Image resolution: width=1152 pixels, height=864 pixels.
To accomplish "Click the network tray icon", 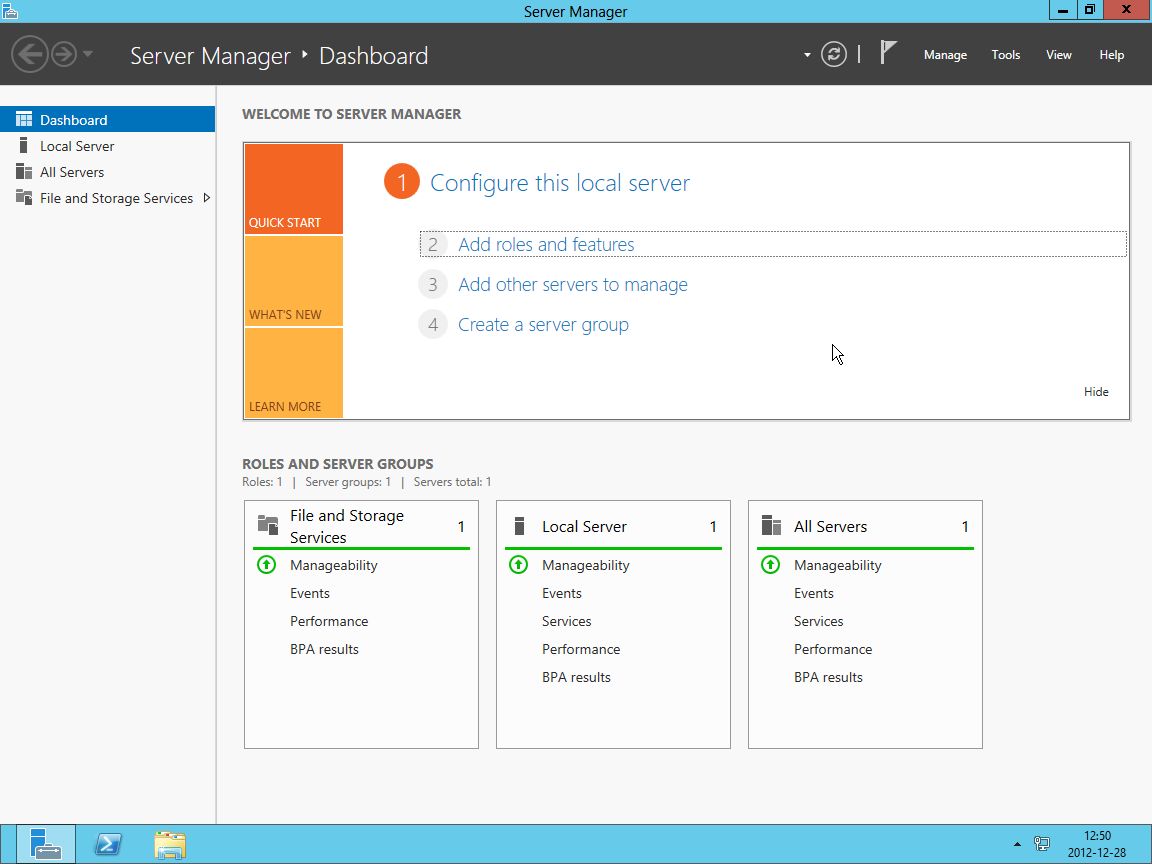I will tap(1041, 843).
